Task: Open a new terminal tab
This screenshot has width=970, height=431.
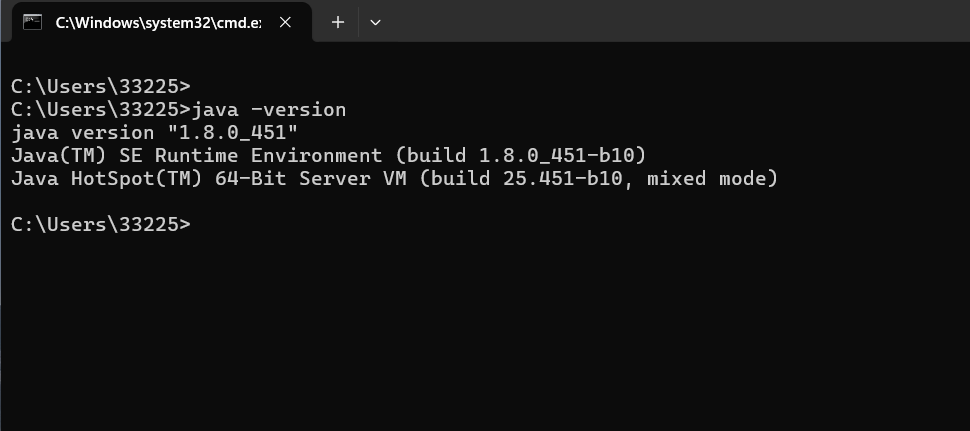Action: (338, 22)
